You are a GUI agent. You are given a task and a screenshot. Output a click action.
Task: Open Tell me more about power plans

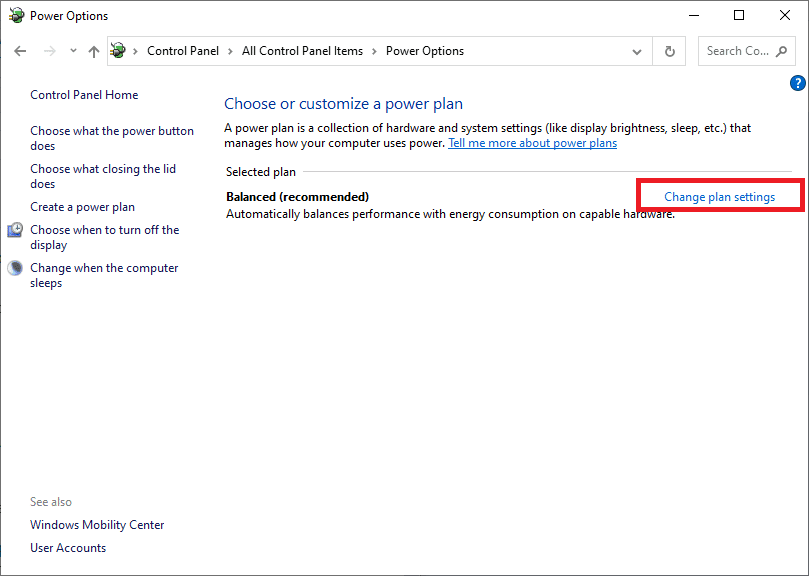coord(532,143)
